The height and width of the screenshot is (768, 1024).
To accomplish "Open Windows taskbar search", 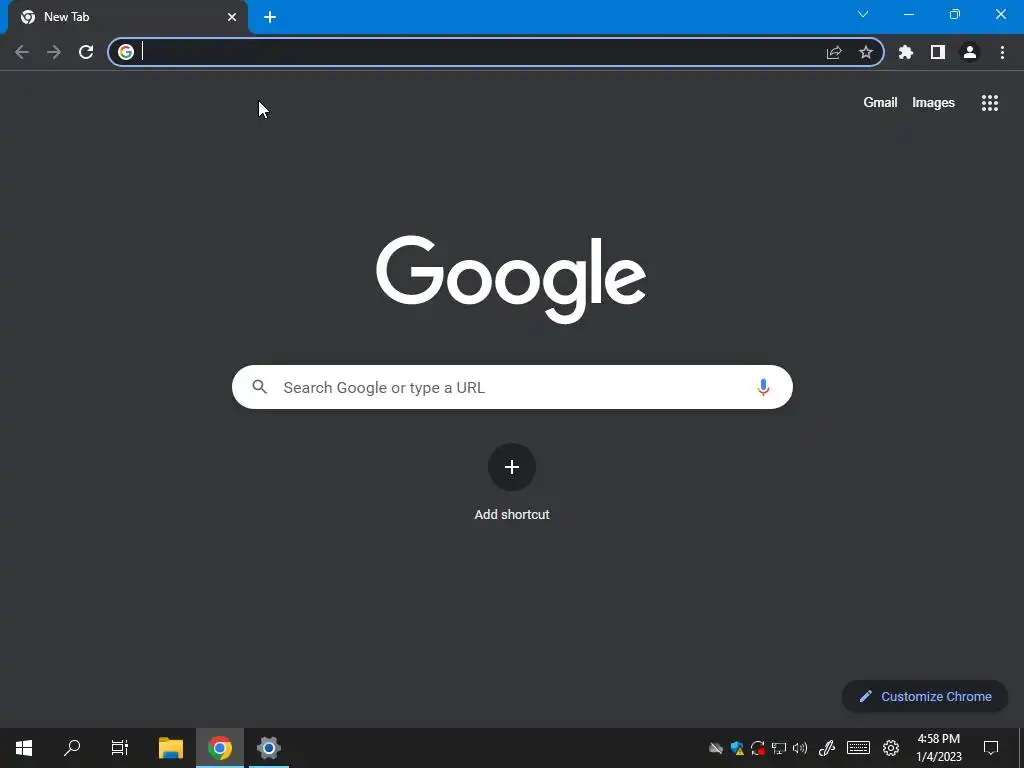I will [72, 748].
